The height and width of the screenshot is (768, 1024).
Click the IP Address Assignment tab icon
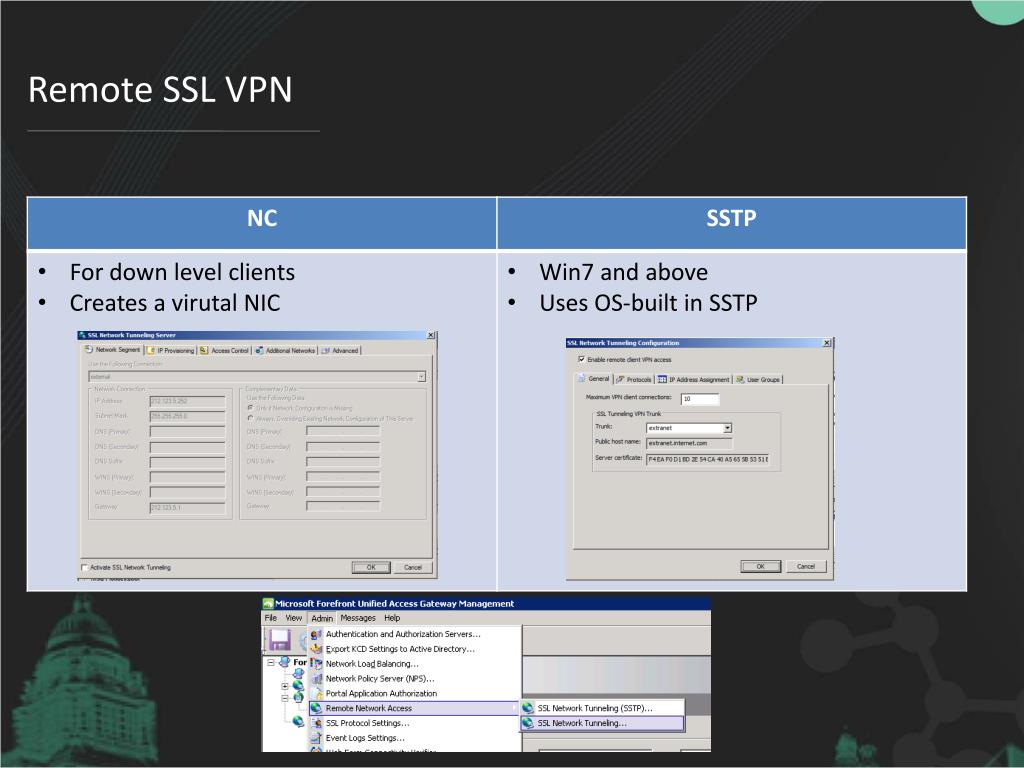click(x=662, y=379)
